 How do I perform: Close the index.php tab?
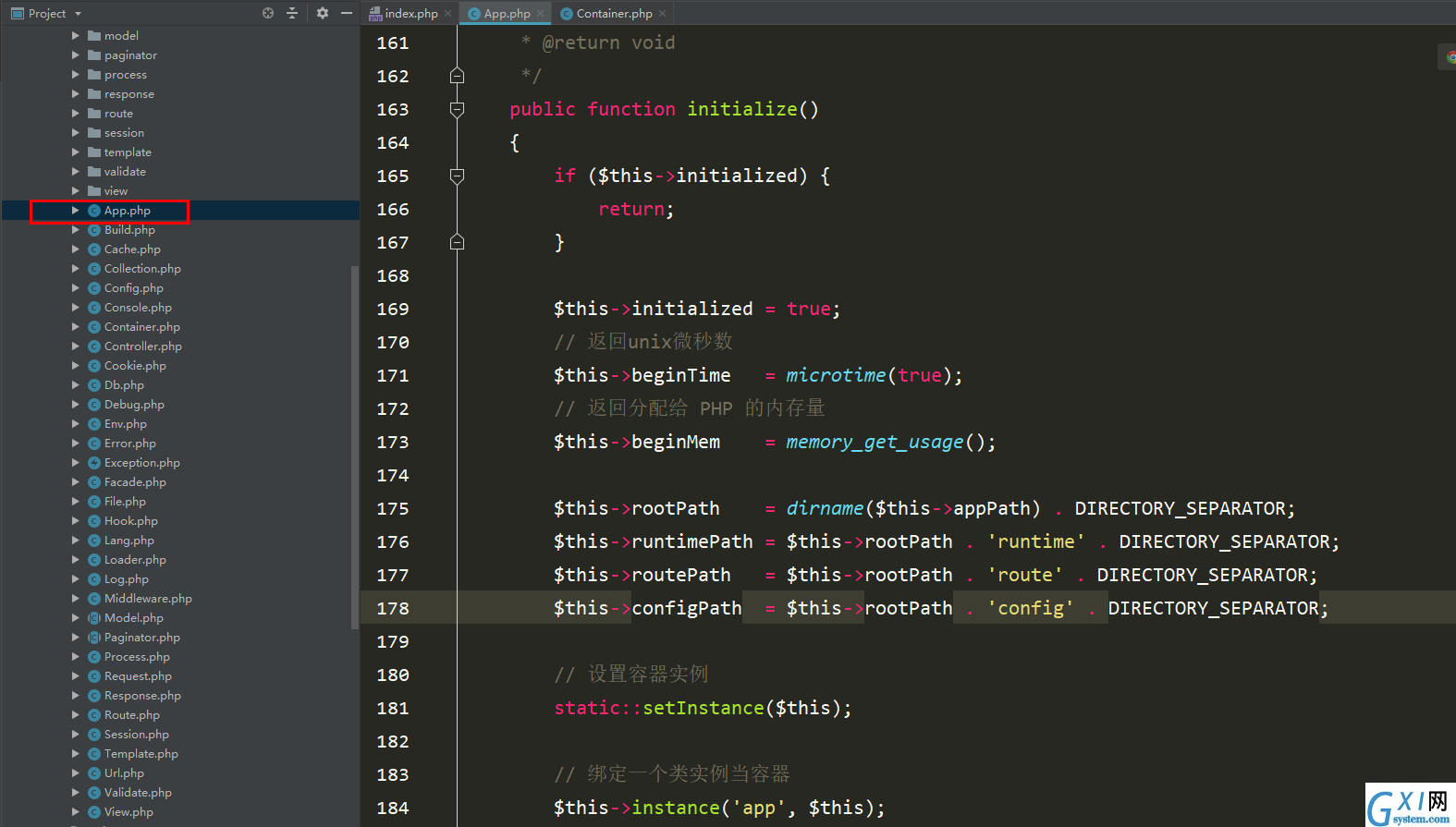click(x=448, y=13)
